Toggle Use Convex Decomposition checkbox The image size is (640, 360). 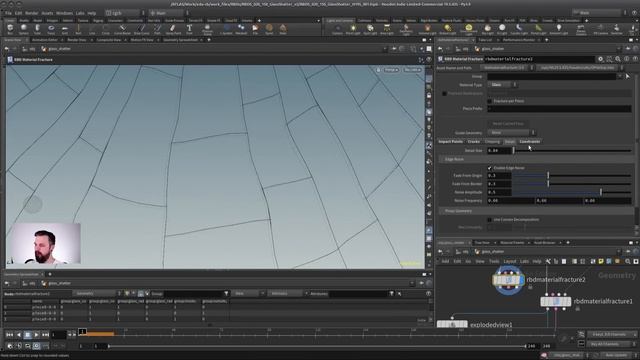tap(489, 220)
